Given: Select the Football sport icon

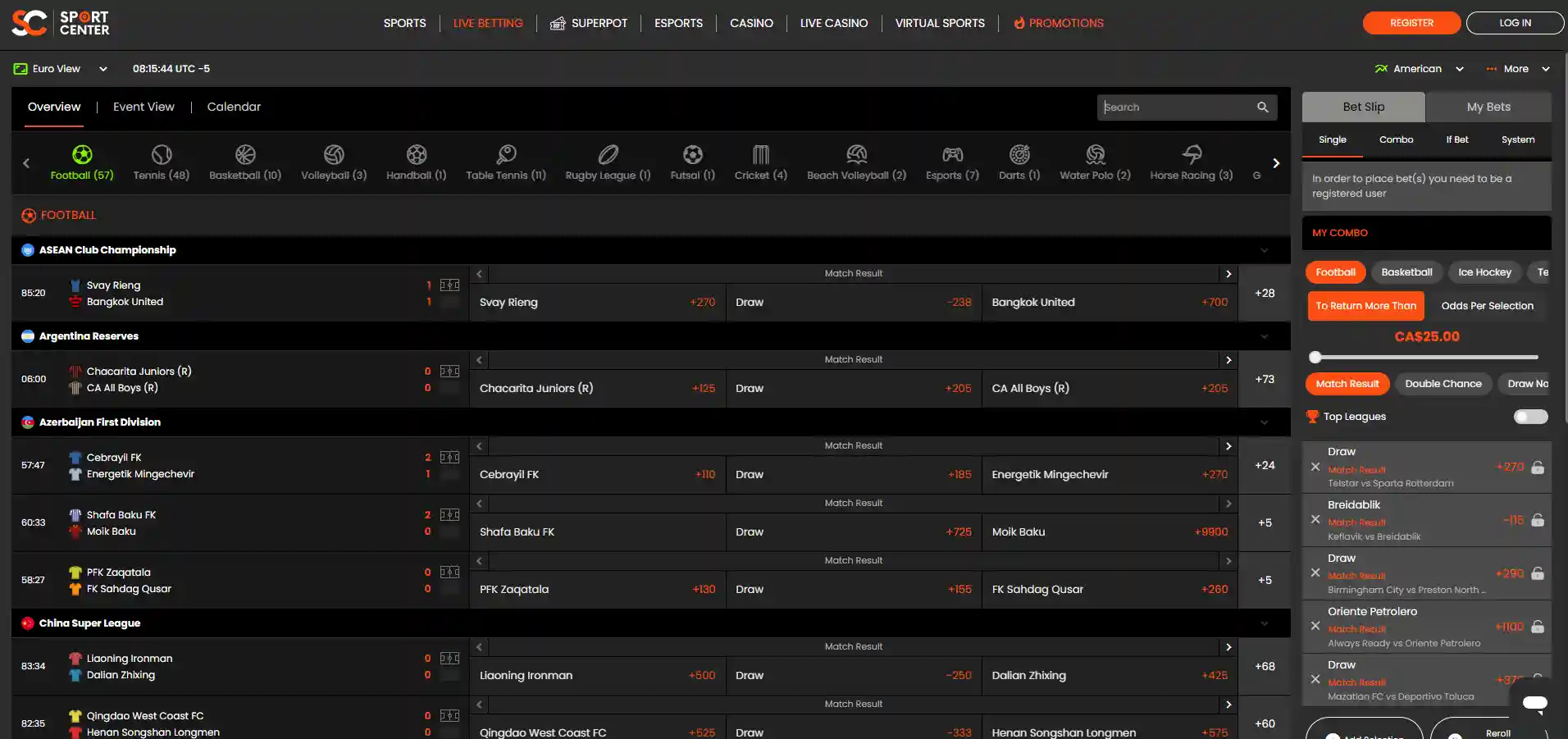Looking at the screenshot, I should 82,154.
